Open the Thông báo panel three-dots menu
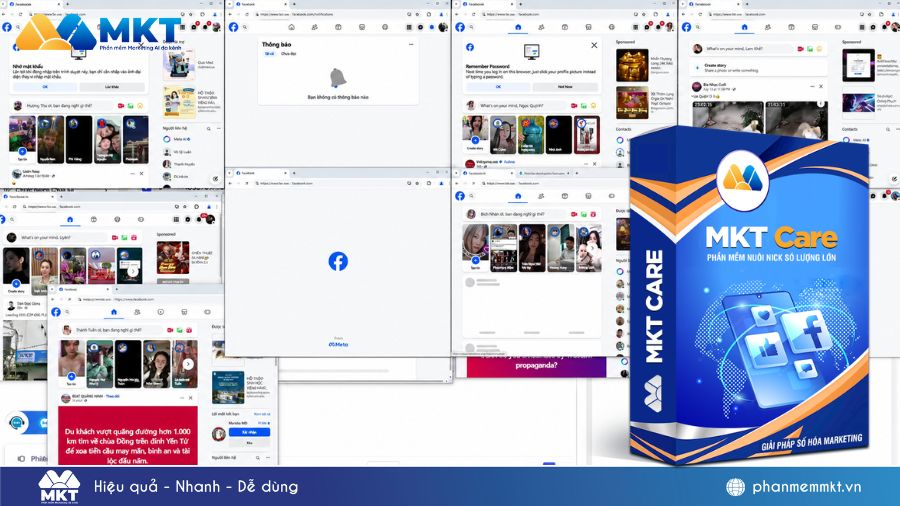The height and width of the screenshot is (506, 900). pyautogui.click(x=411, y=44)
